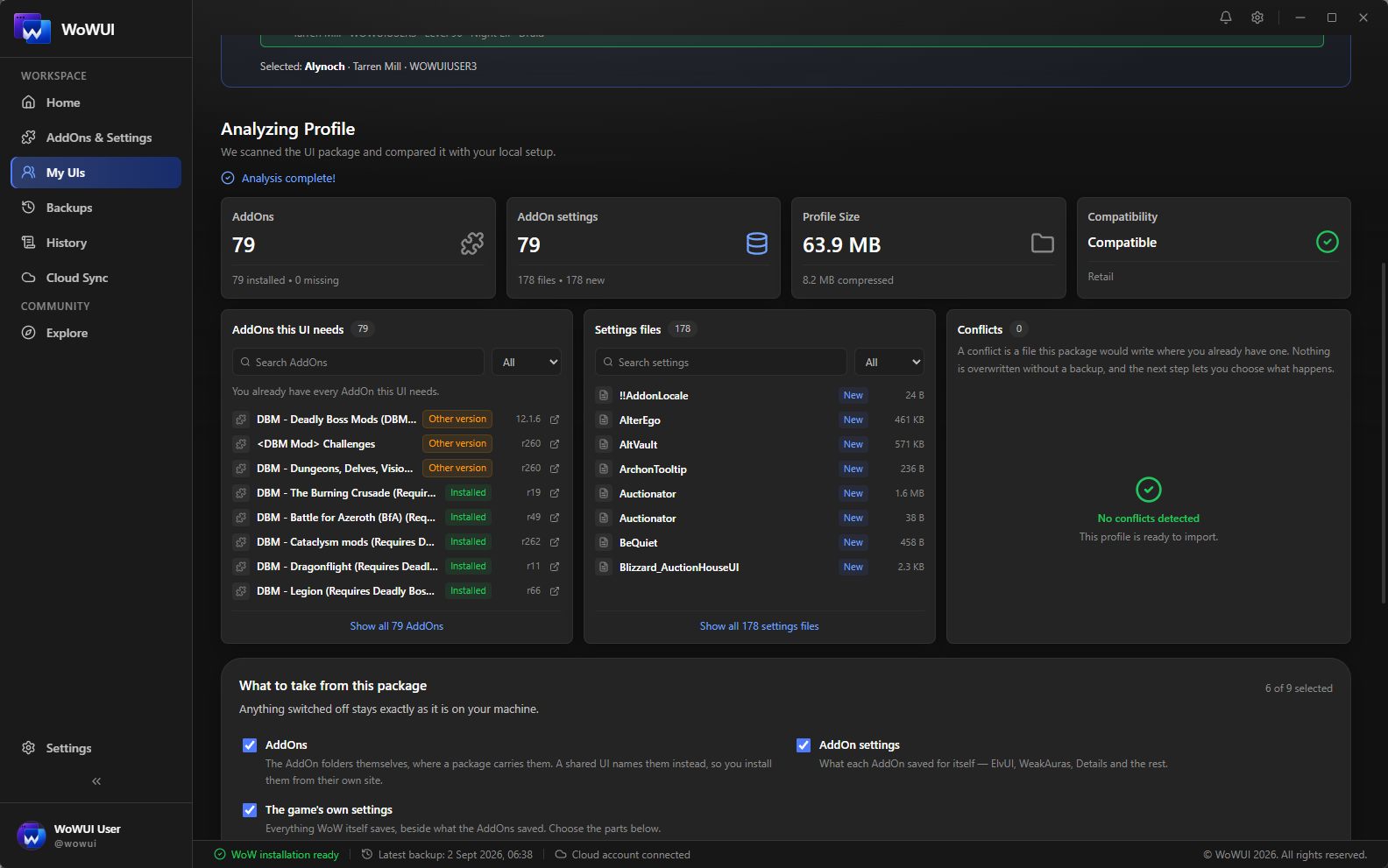1388x868 pixels.
Task: Open AddOns & Settings page
Action: pos(96,138)
